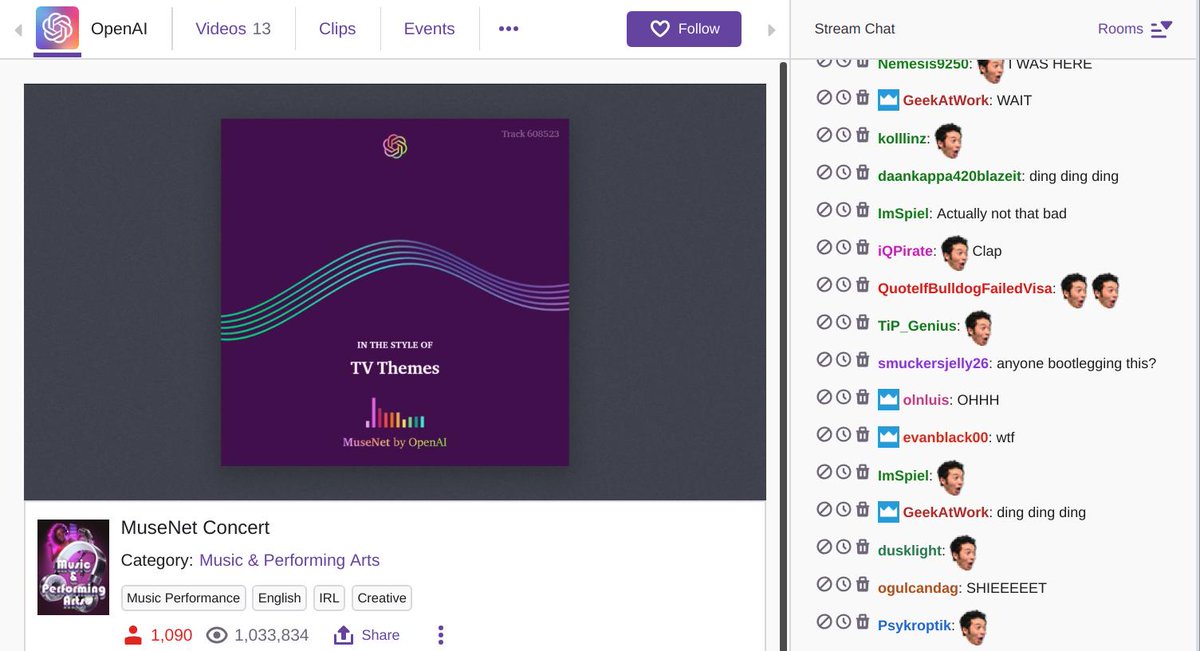Follow the OpenAI channel

(x=684, y=29)
